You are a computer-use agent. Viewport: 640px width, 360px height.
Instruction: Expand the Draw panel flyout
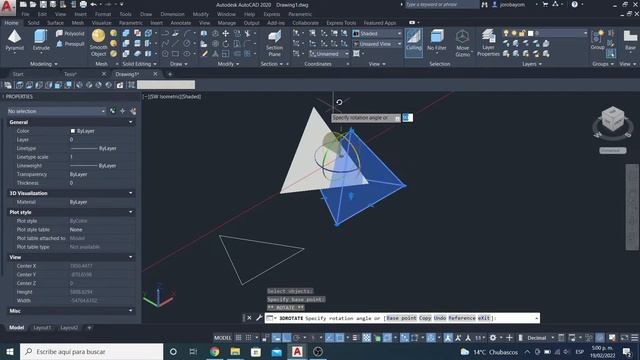(178, 64)
